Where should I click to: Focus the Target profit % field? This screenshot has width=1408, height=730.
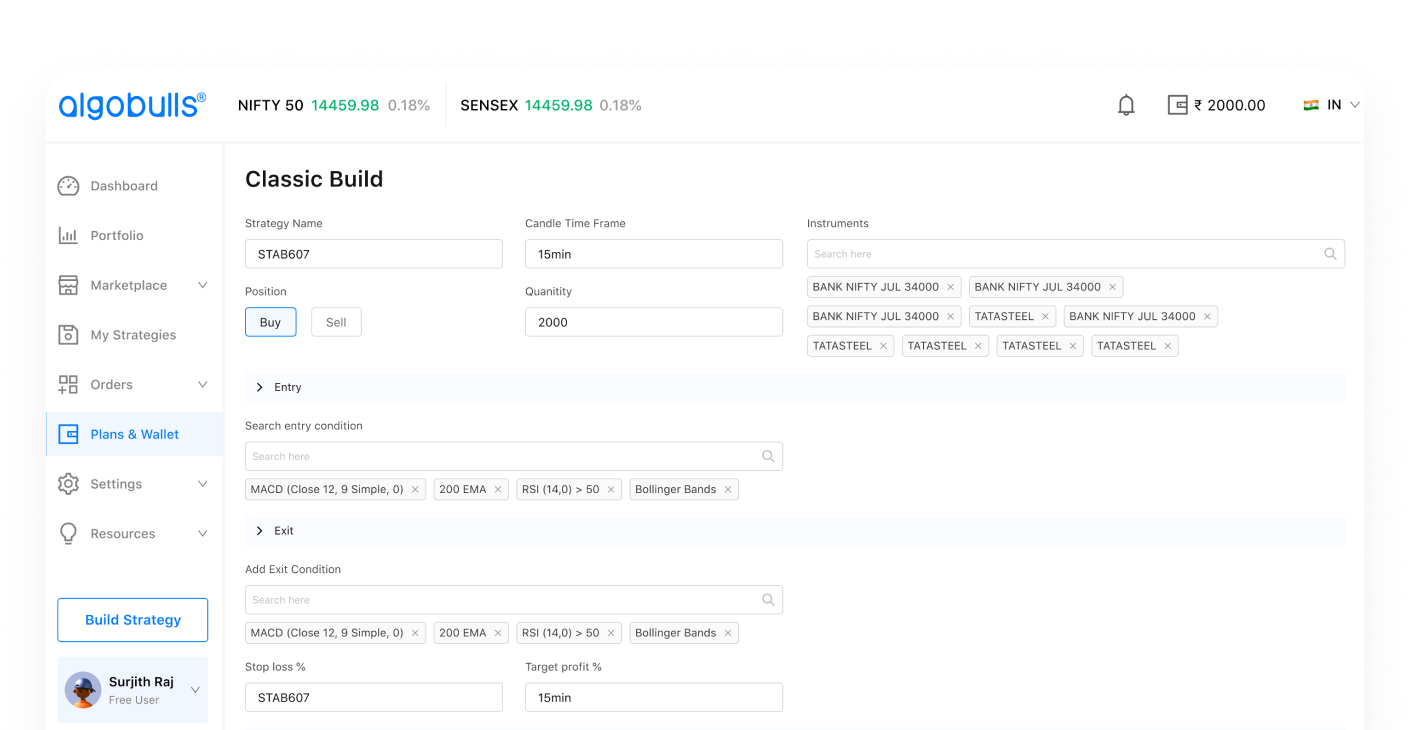654,697
